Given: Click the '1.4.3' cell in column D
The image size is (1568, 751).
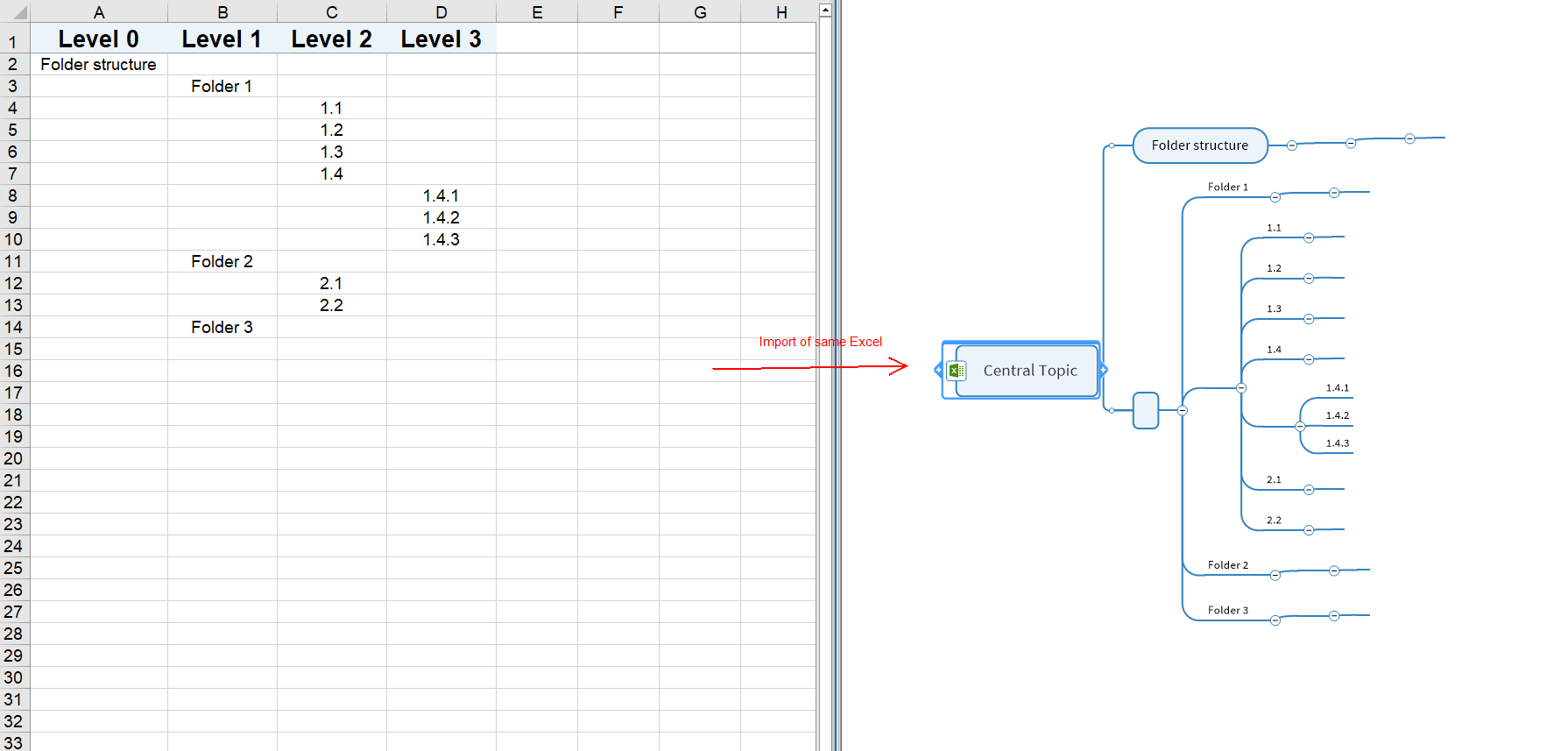Looking at the screenshot, I should [x=441, y=239].
